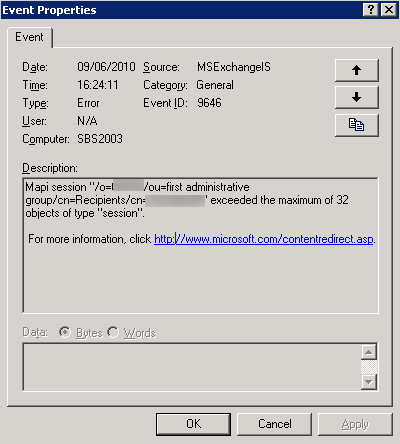The image size is (400, 444).
Task: Click the Source value MSExchangeIS
Action: coord(234,67)
